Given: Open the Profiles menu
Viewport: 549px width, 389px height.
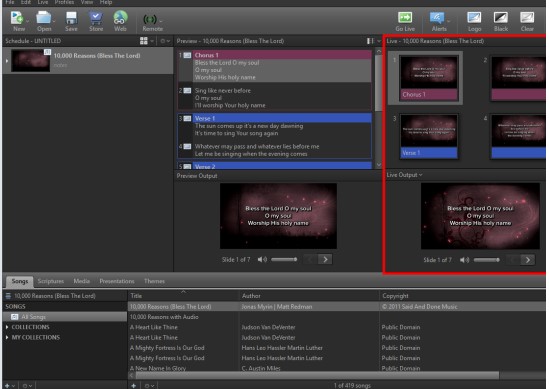Looking at the screenshot, I should [x=65, y=2].
